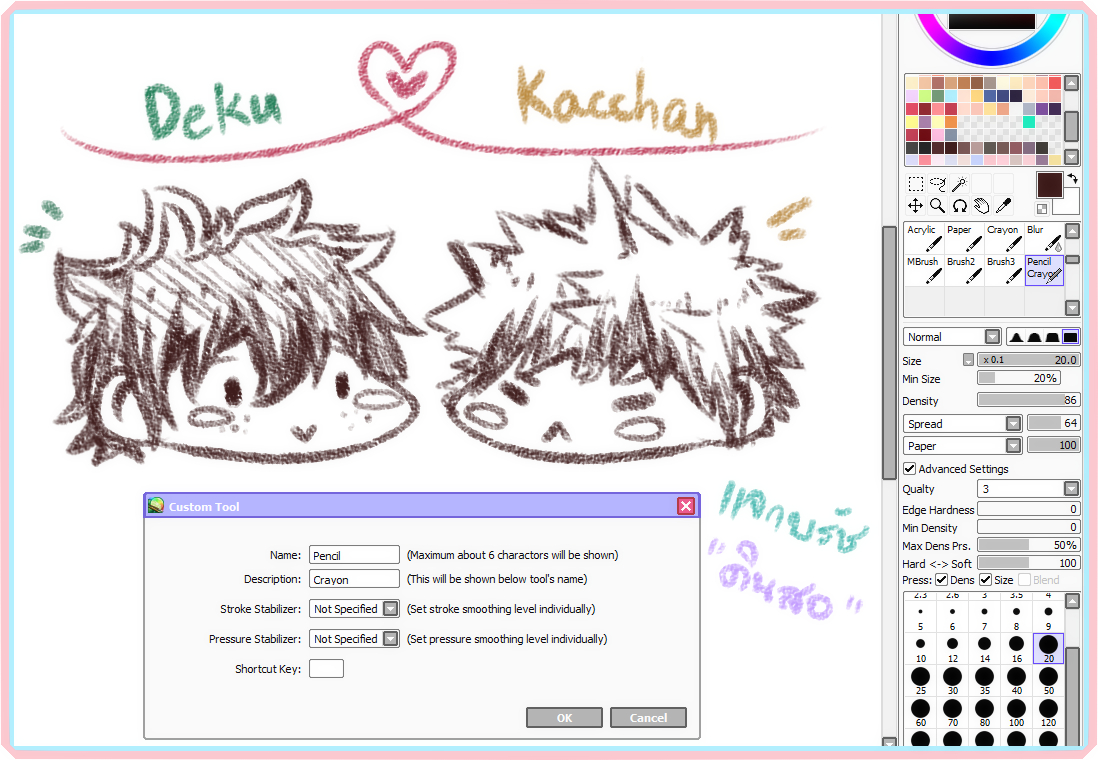Select the rotate view tool

959,205
